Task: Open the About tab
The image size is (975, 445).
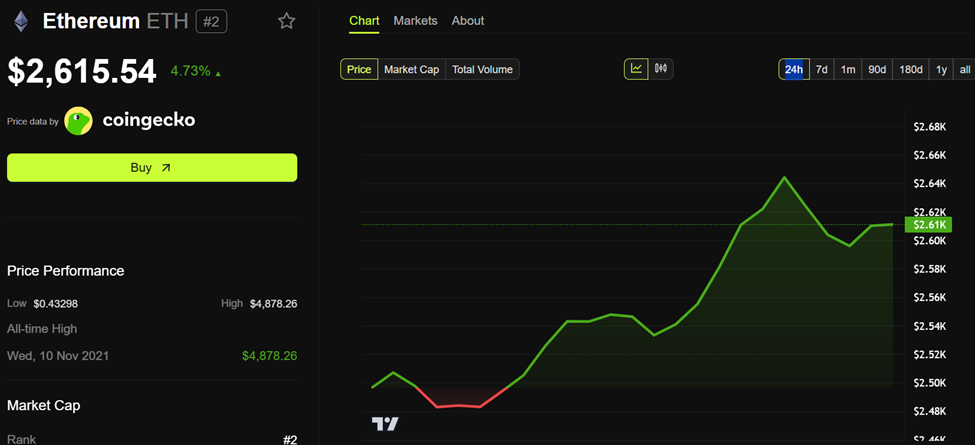Action: [468, 21]
